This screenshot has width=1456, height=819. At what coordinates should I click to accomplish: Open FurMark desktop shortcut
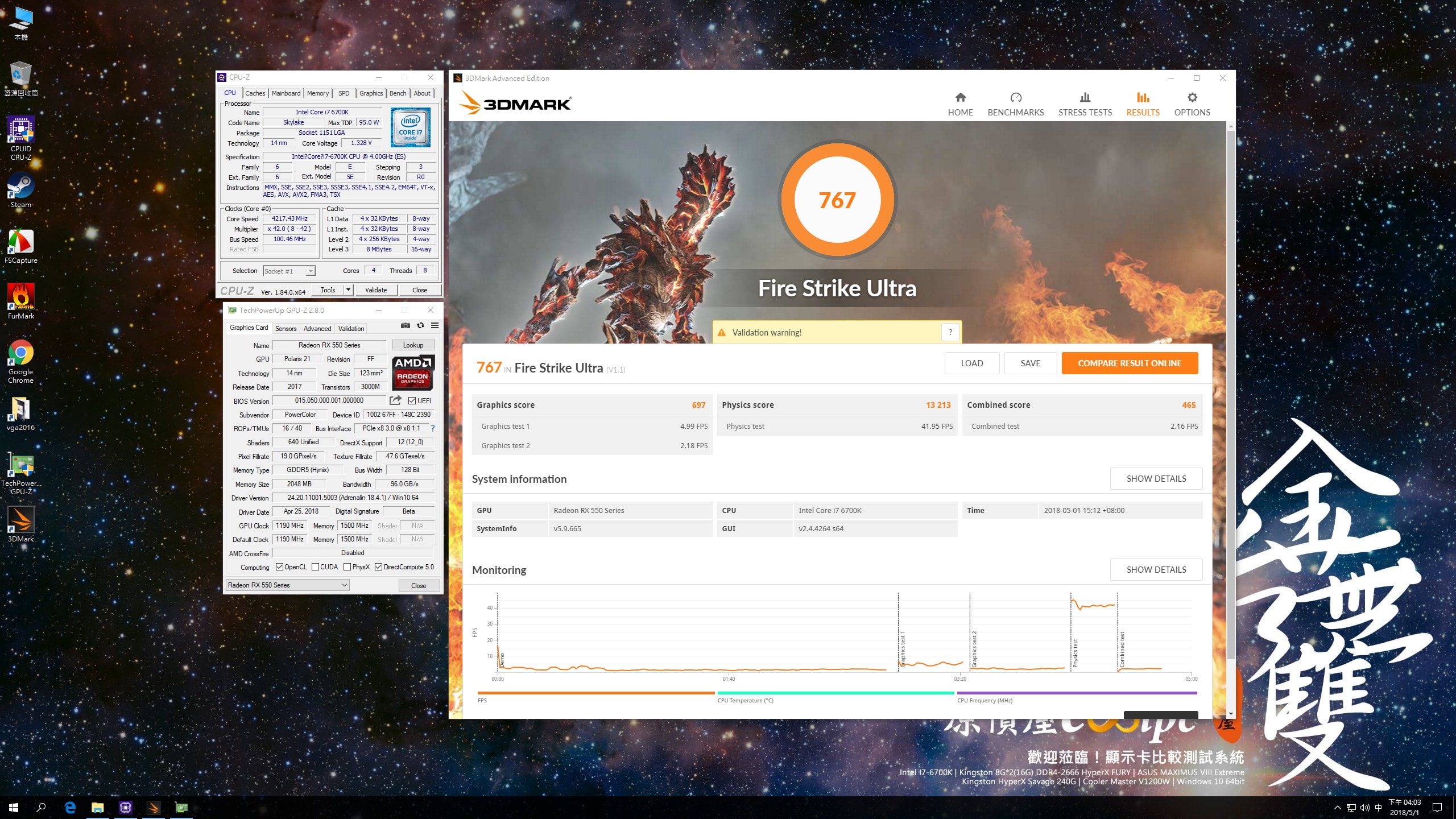[x=21, y=302]
